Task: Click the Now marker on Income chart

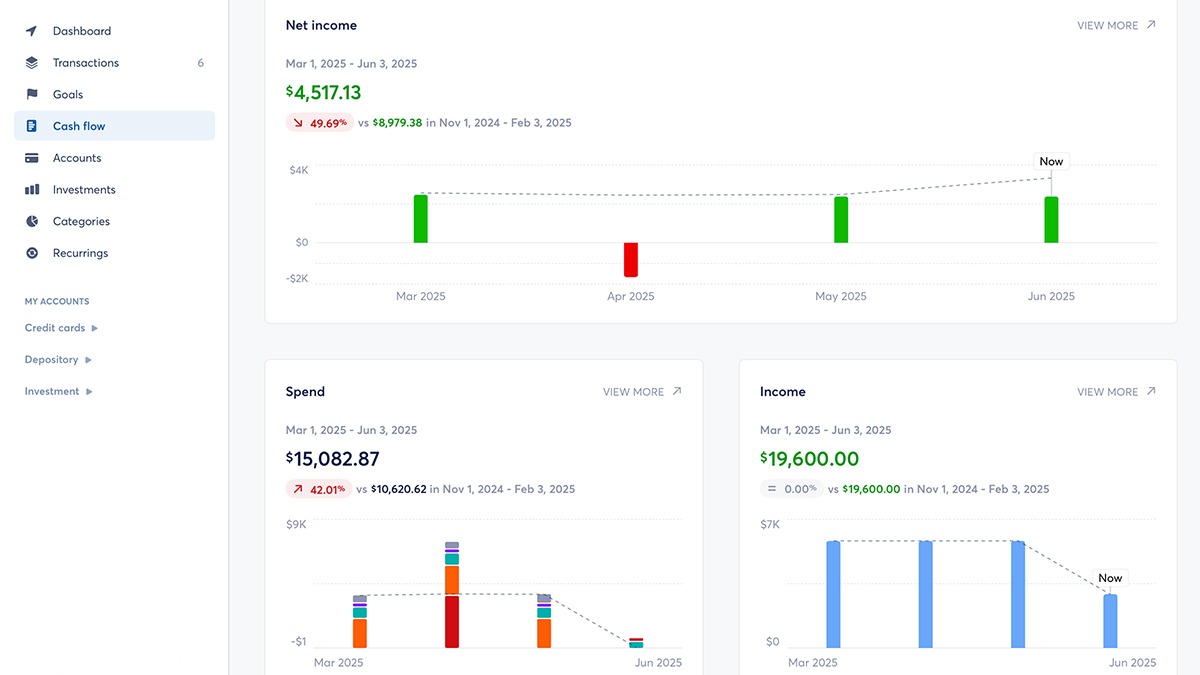Action: point(1110,578)
